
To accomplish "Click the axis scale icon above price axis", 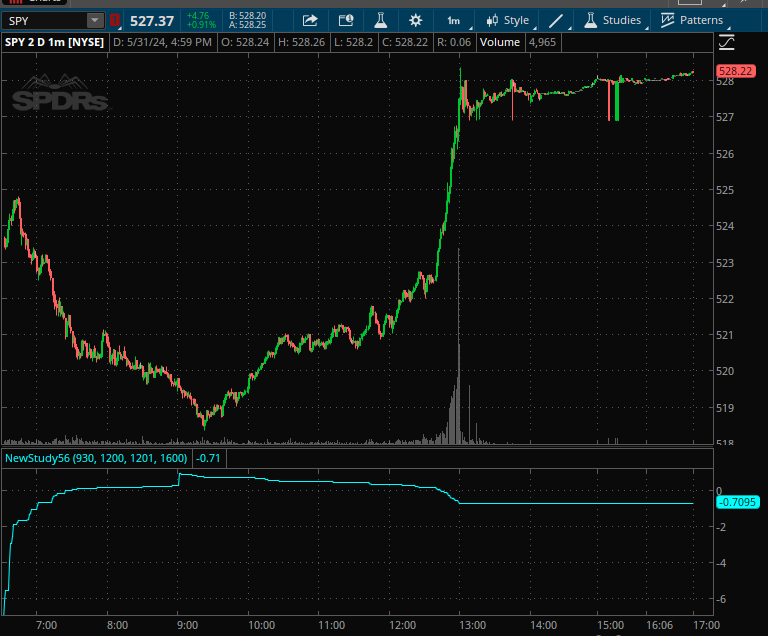I will coord(726,42).
